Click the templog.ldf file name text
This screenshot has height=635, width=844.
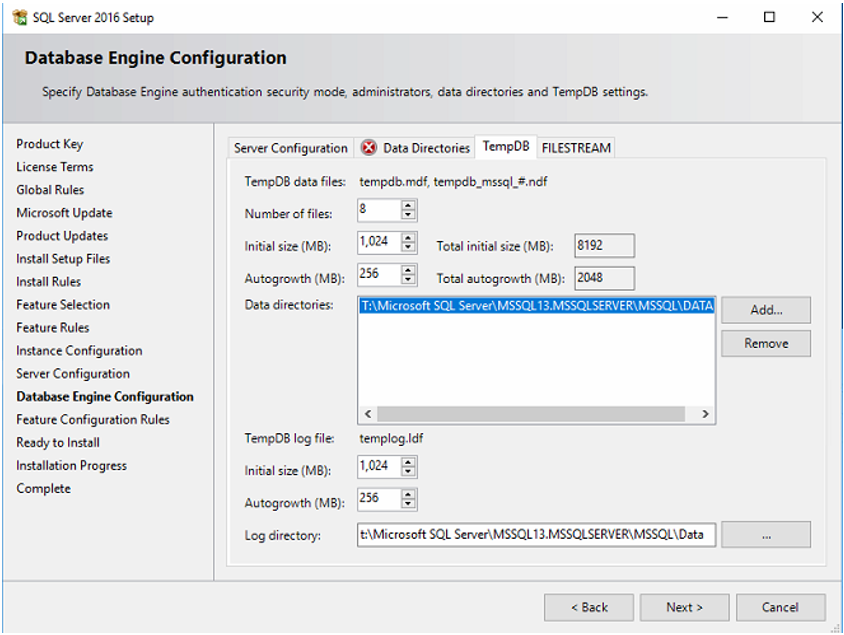click(x=391, y=439)
